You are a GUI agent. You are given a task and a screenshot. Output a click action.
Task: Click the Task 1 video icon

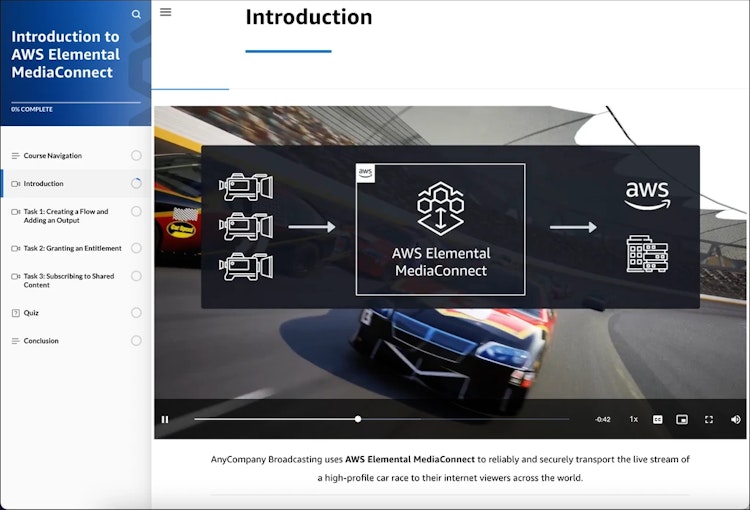click(x=15, y=211)
